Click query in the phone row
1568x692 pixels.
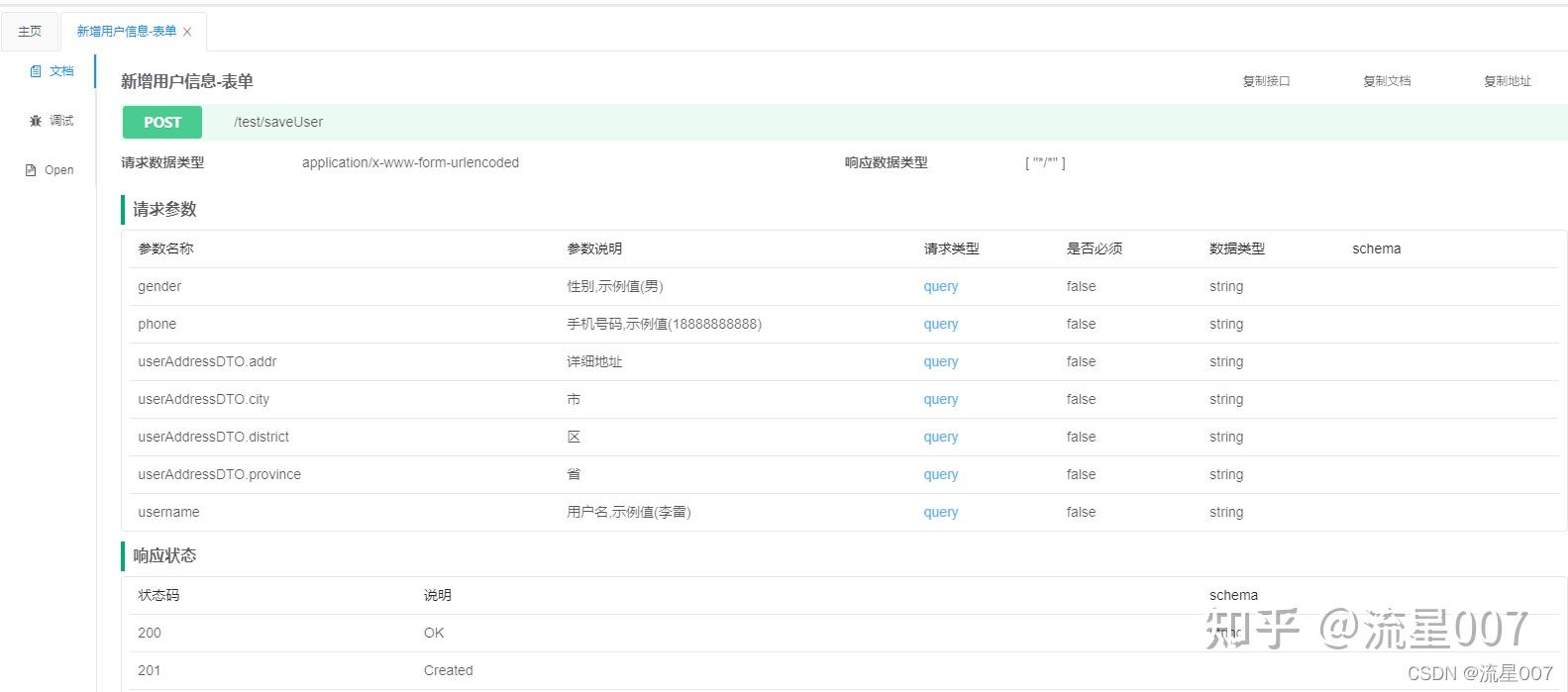(x=941, y=324)
